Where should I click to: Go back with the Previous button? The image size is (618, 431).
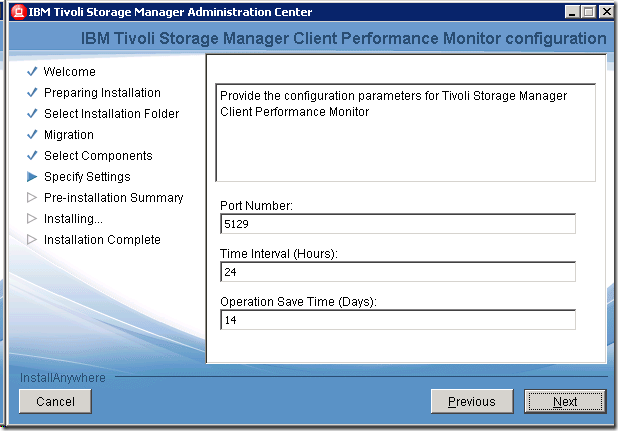click(x=471, y=402)
